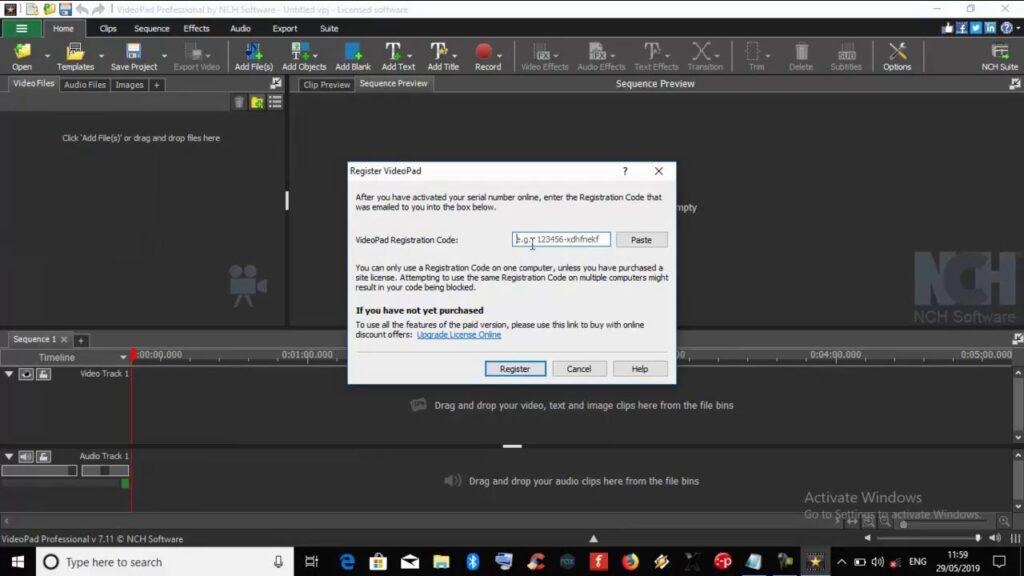1024x576 pixels.
Task: Follow the Upgrade License Online link
Action: (x=459, y=335)
